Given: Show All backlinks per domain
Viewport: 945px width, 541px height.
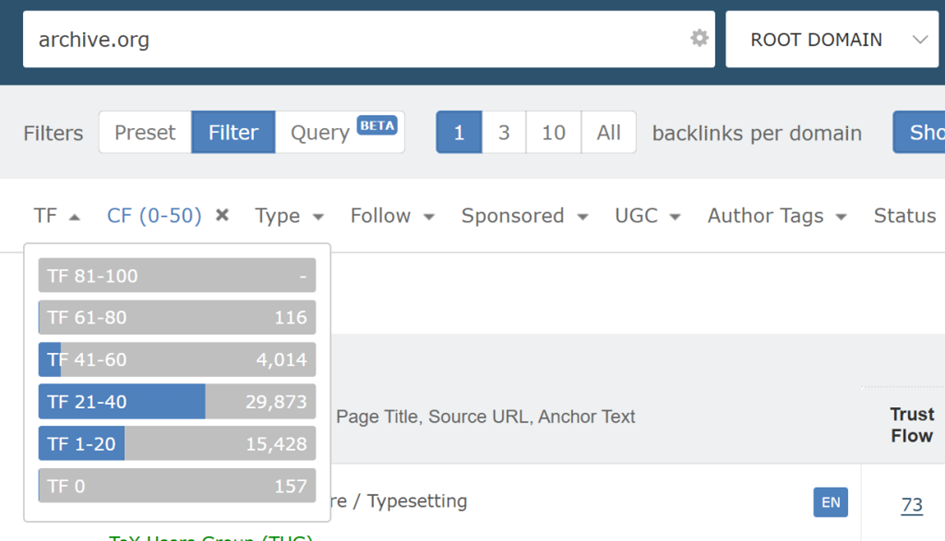Looking at the screenshot, I should (608, 133).
